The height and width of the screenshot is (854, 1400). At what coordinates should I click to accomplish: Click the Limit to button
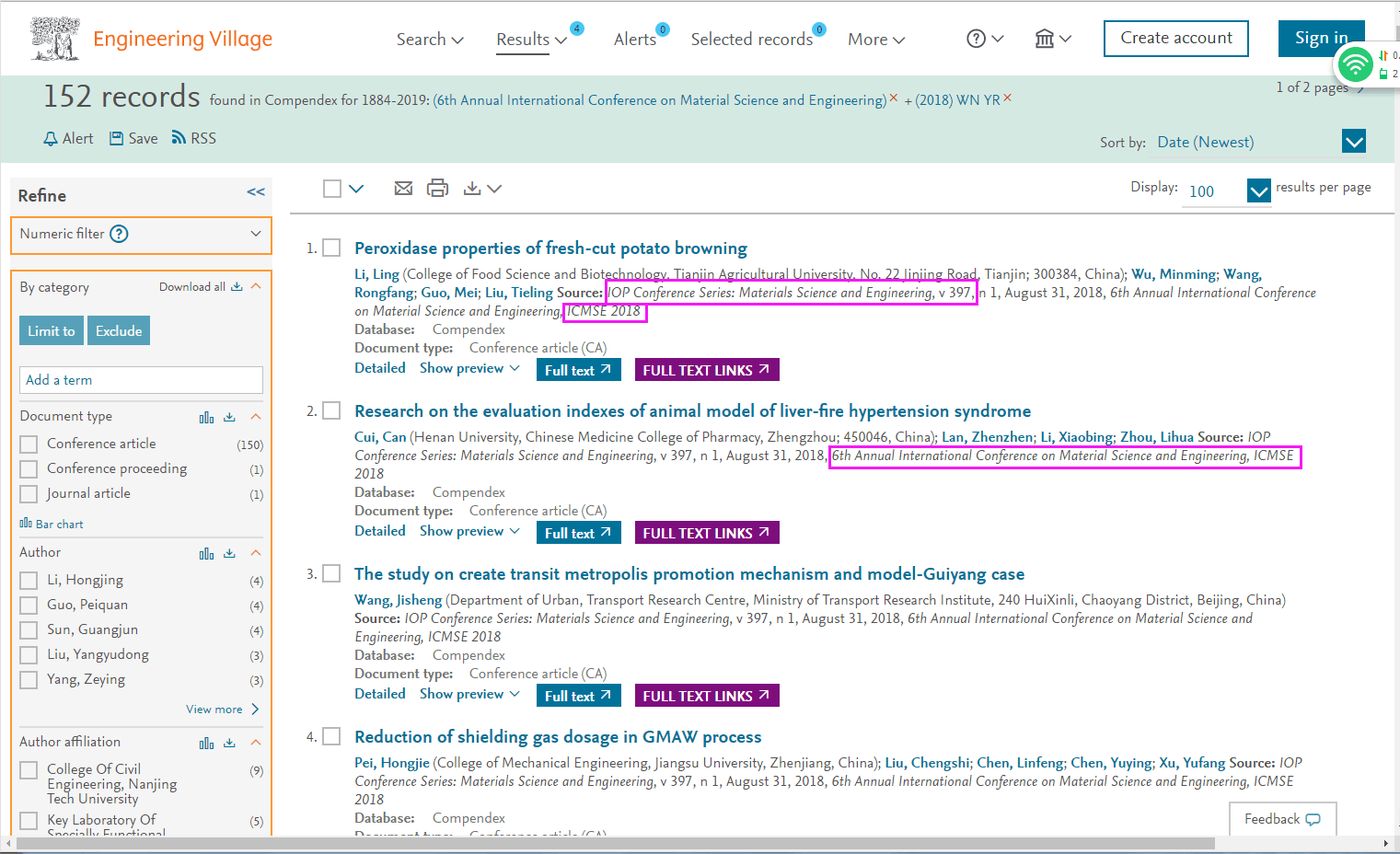point(52,331)
